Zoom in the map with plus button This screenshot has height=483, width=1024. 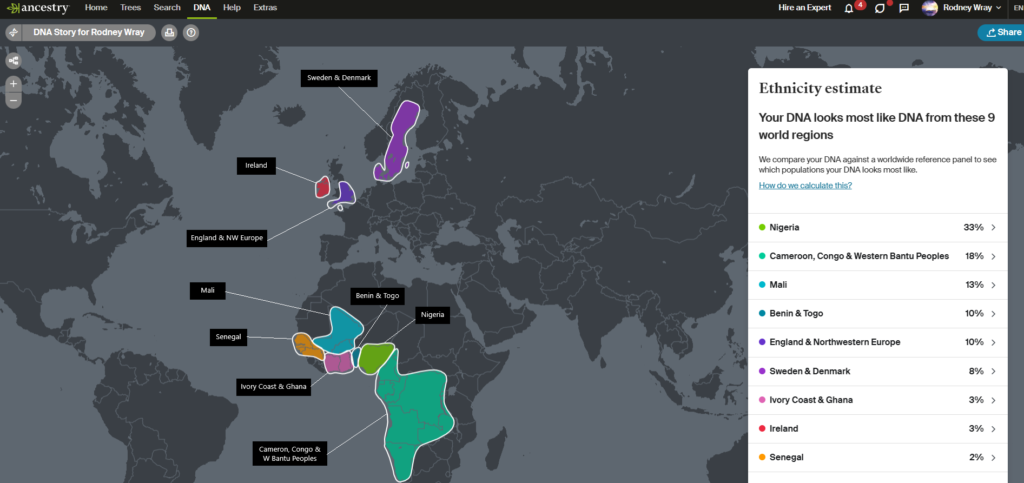point(14,85)
